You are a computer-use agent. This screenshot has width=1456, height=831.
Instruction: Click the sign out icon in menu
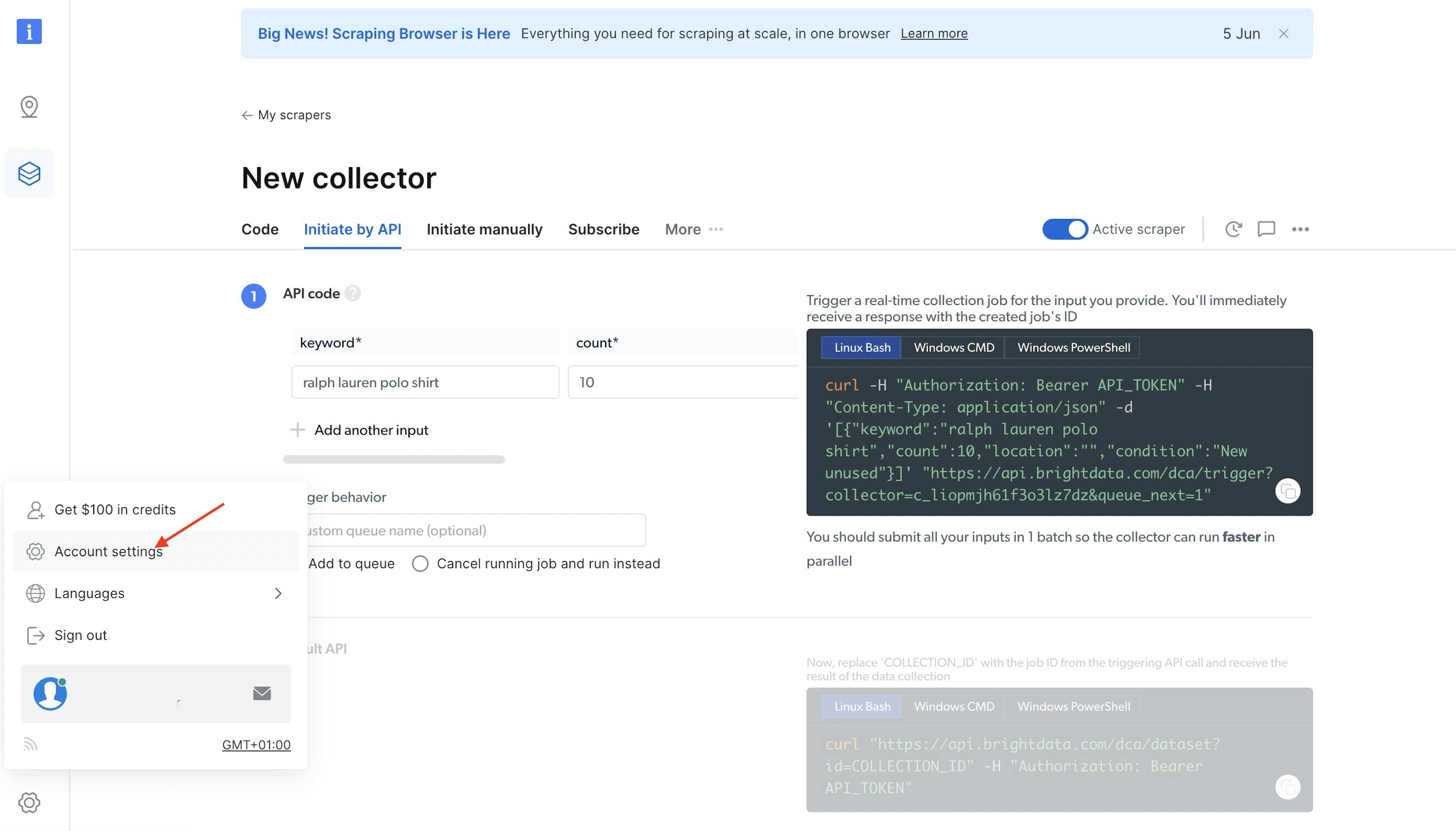pyautogui.click(x=35, y=634)
